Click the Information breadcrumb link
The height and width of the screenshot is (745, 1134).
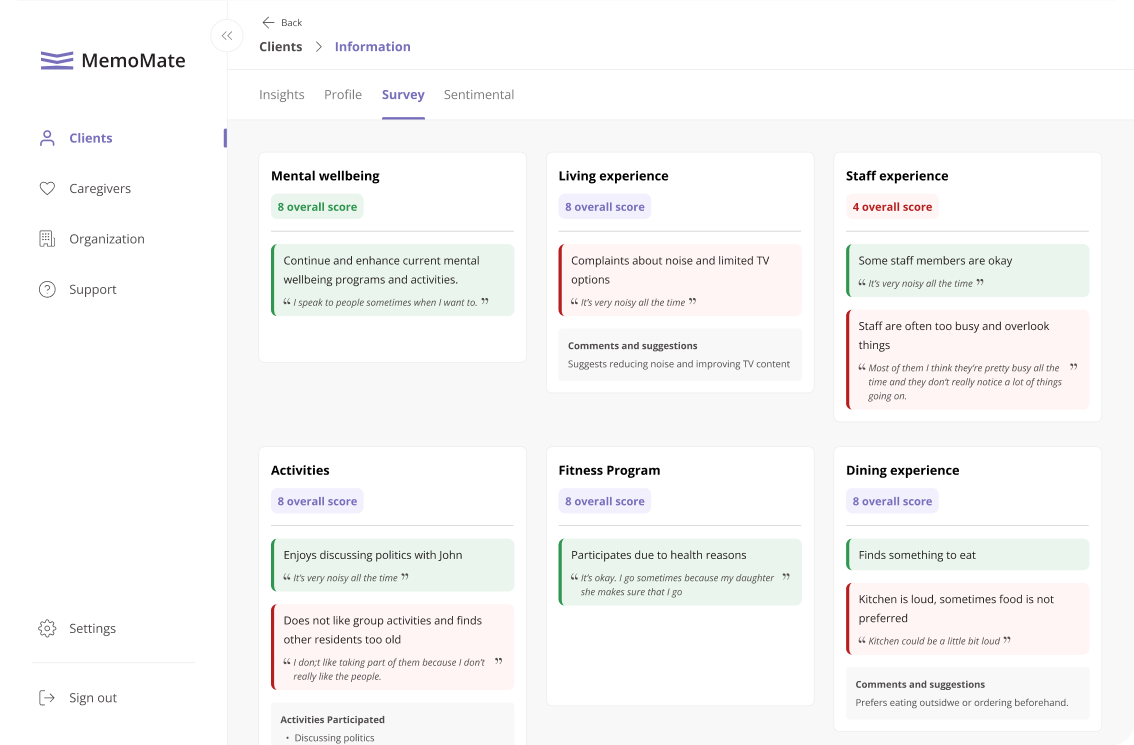(x=372, y=47)
